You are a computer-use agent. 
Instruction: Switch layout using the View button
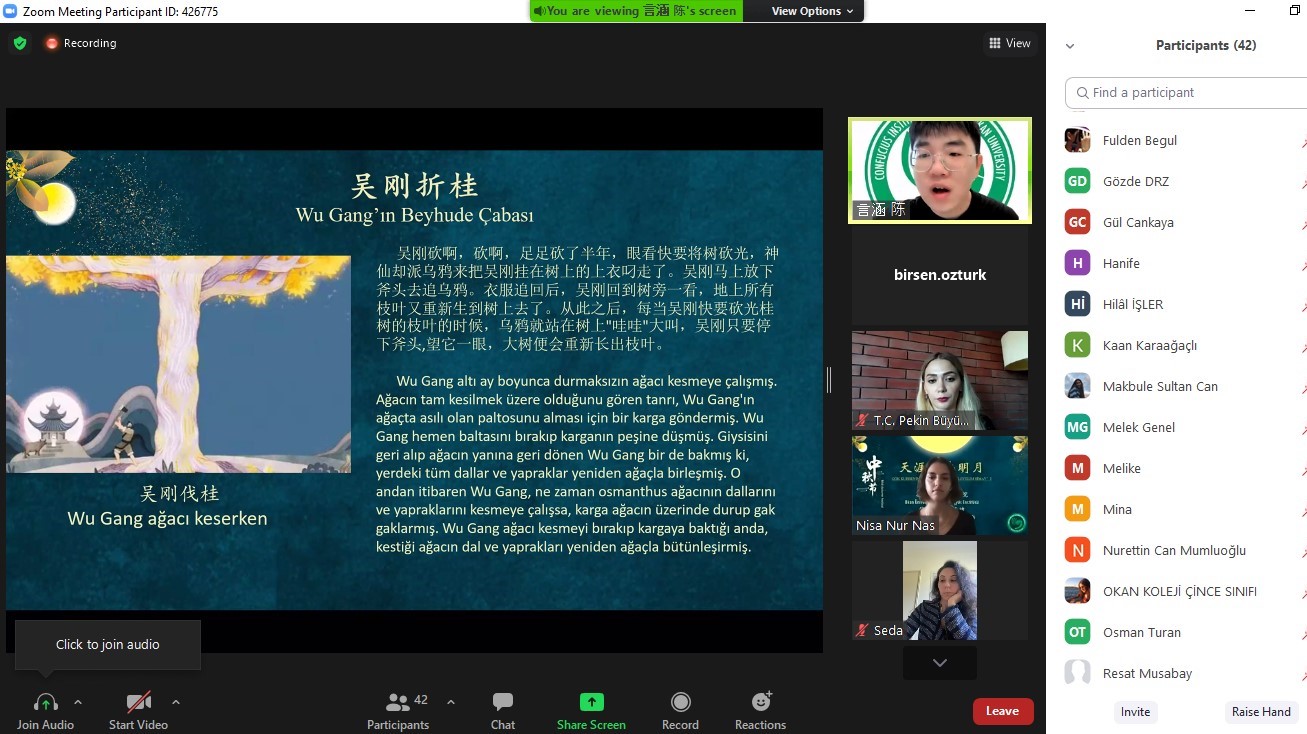coord(1009,43)
